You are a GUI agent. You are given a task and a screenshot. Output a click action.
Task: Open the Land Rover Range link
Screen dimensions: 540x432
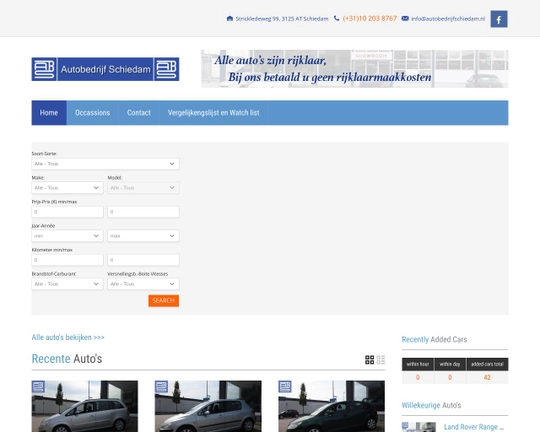point(474,427)
